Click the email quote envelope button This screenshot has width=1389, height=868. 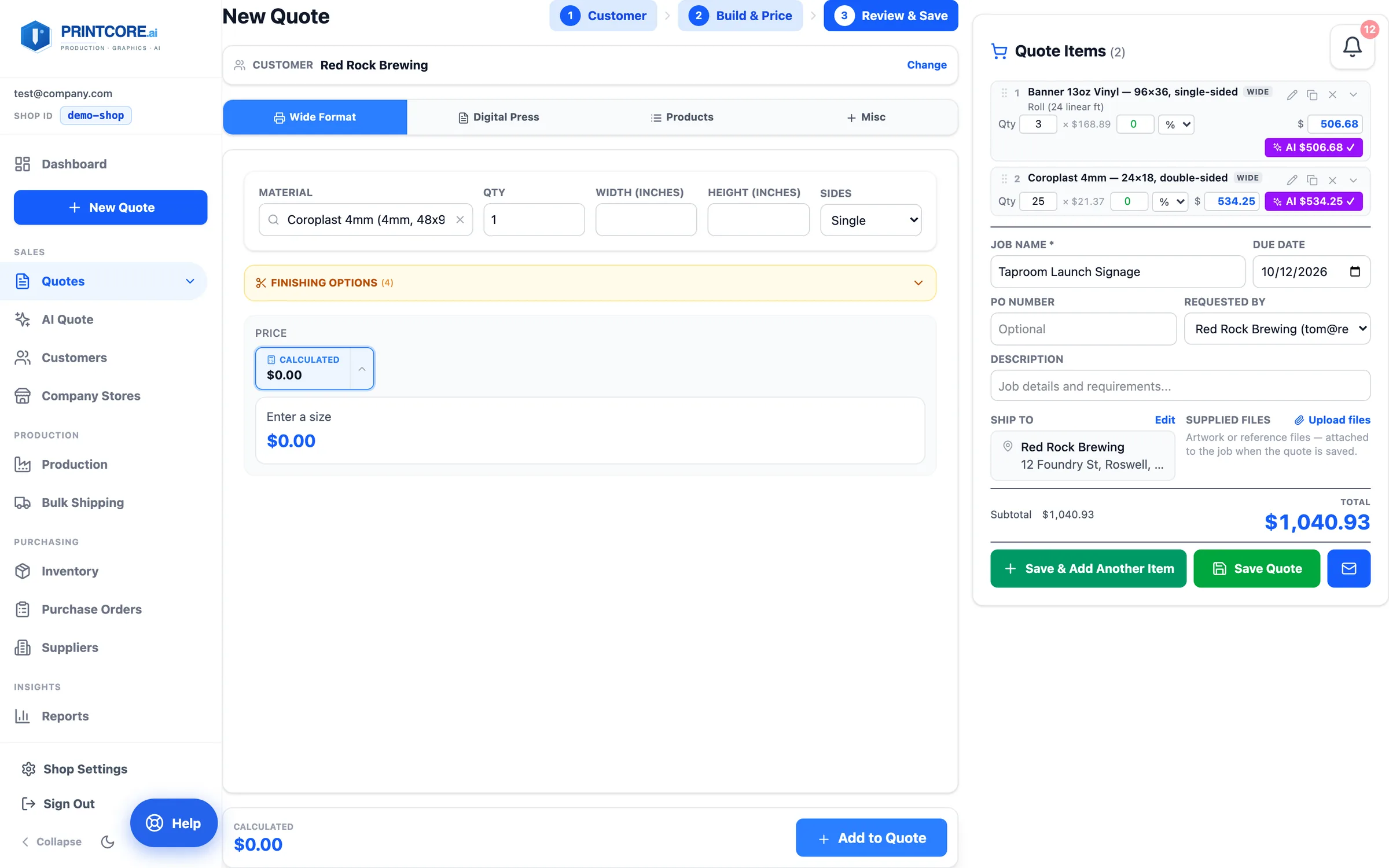coord(1348,568)
